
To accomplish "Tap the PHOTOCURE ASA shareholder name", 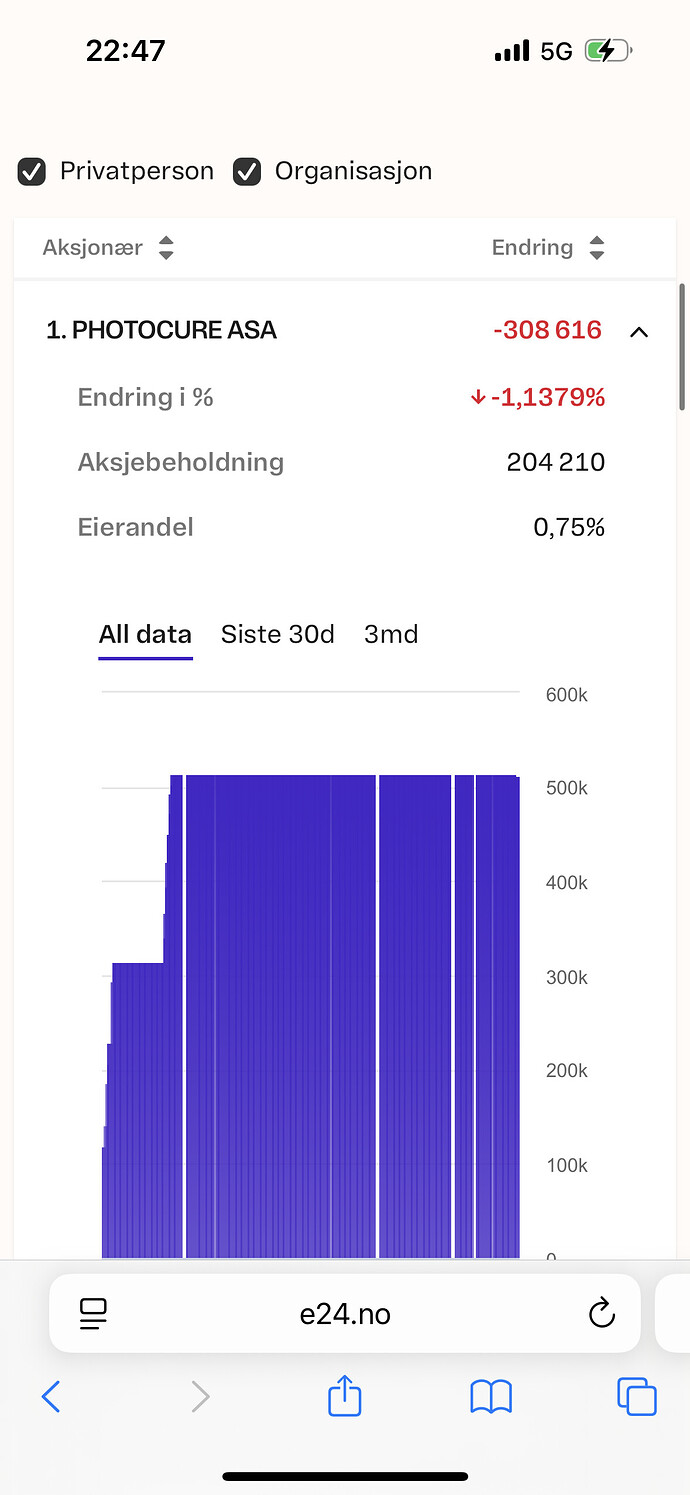I will (x=161, y=330).
